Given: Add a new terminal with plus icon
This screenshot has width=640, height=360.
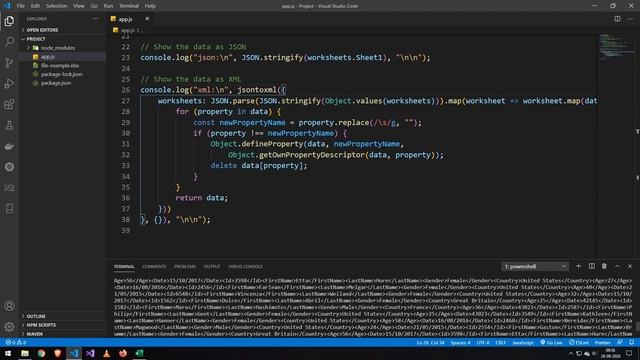Looking at the screenshot, I should point(578,266).
